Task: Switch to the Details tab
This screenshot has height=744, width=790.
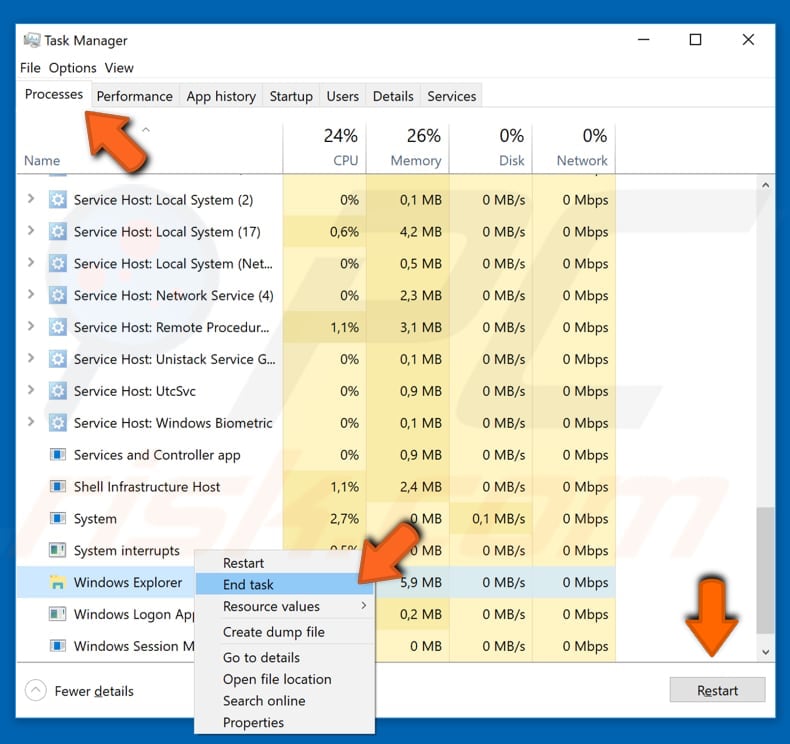Action: point(393,96)
